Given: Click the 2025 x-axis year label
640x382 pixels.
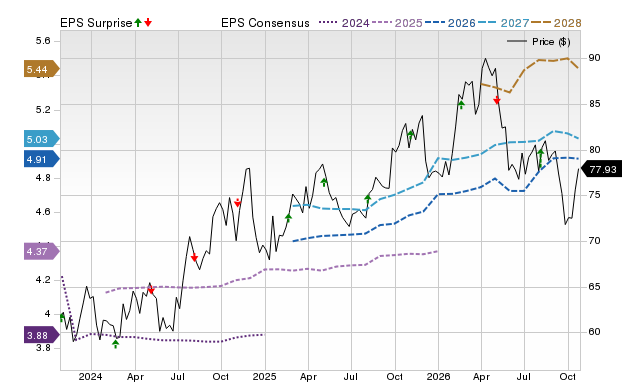Looking at the screenshot, I should (x=264, y=376).
